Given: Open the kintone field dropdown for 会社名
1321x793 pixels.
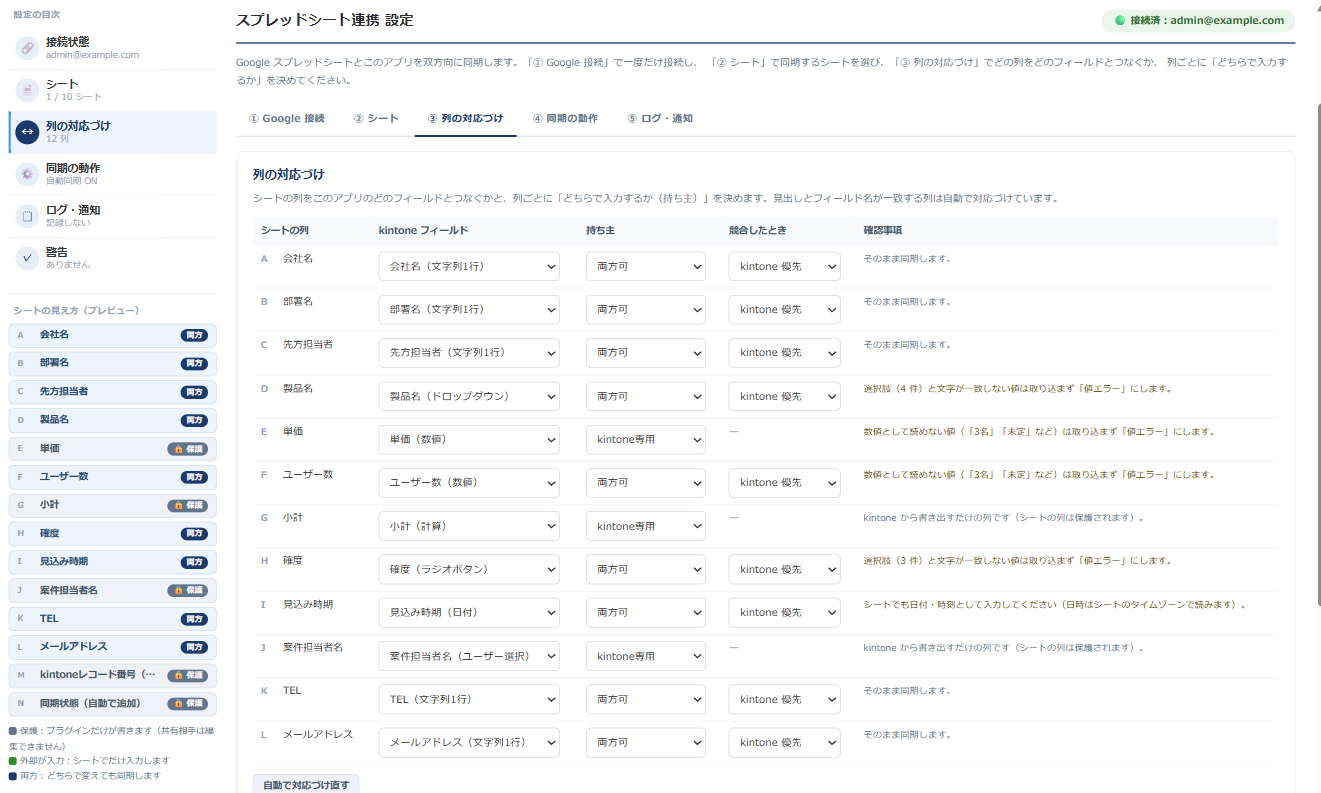Looking at the screenshot, I should pos(469,266).
